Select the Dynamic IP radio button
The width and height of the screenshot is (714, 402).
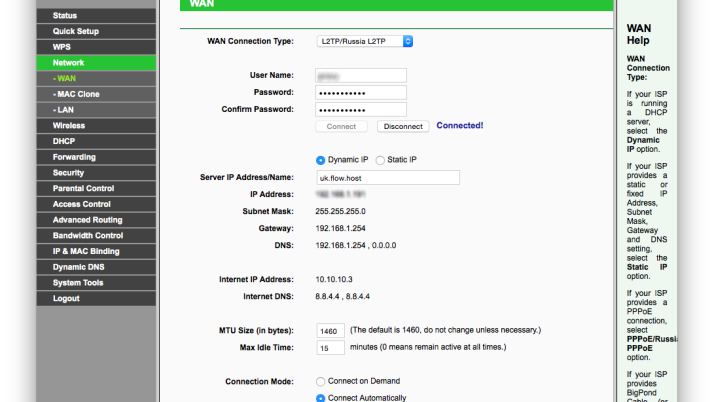pyautogui.click(x=321, y=160)
